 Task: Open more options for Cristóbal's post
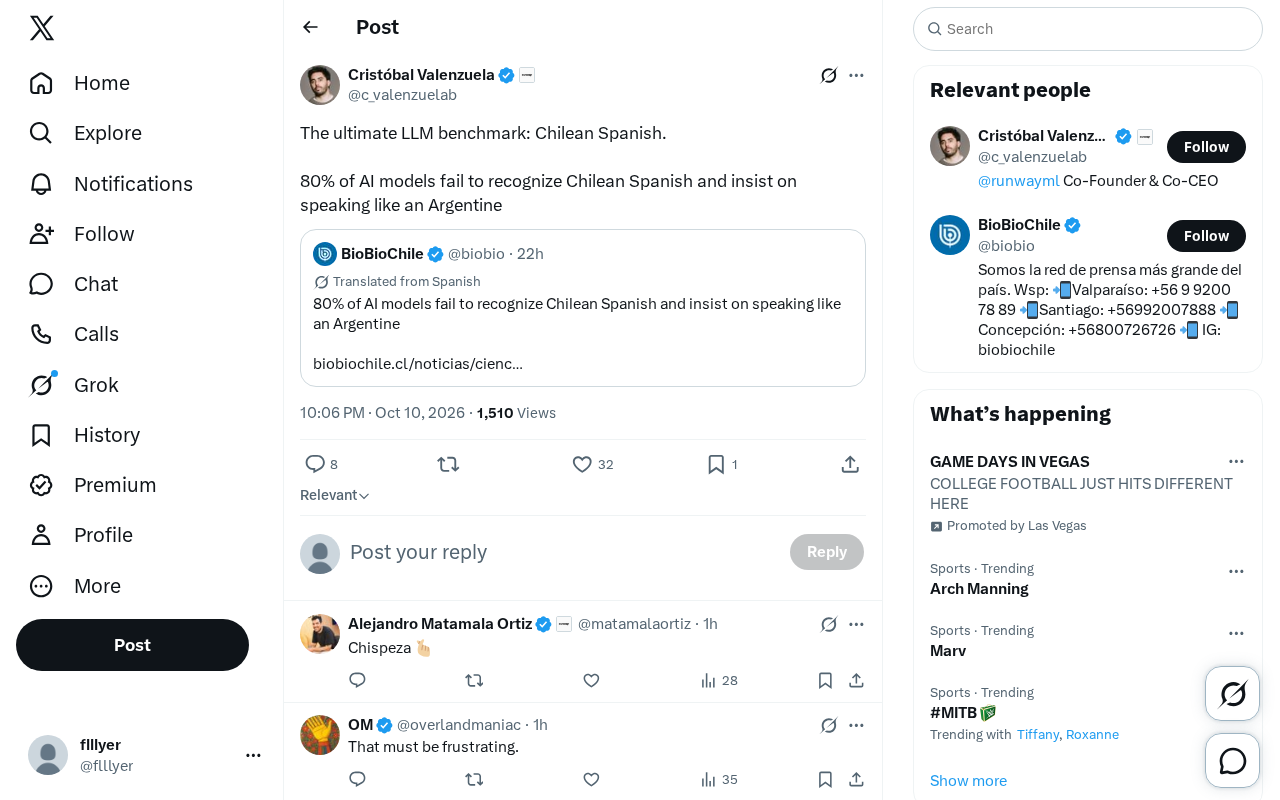pos(856,75)
